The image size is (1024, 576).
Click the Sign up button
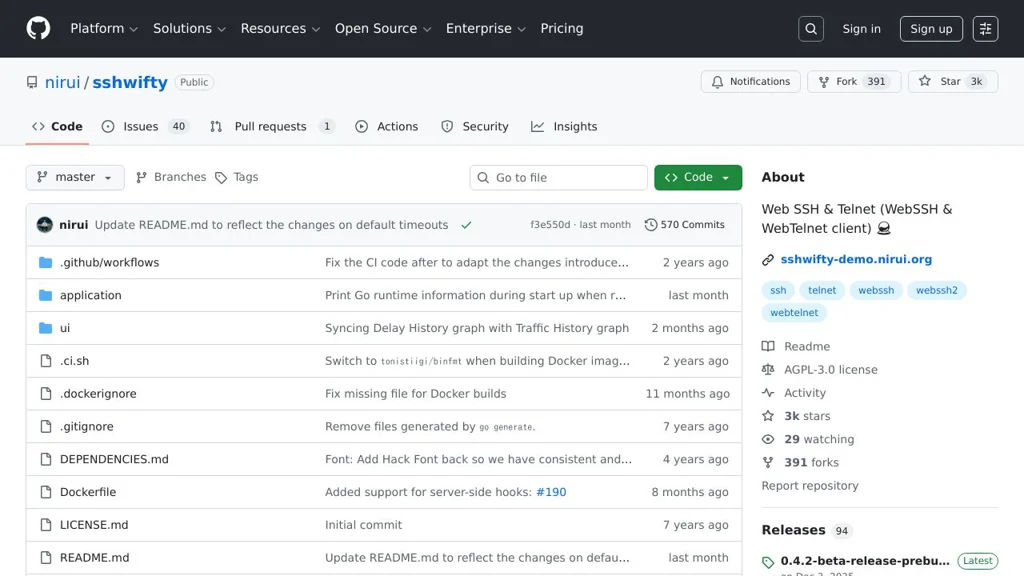(x=931, y=29)
